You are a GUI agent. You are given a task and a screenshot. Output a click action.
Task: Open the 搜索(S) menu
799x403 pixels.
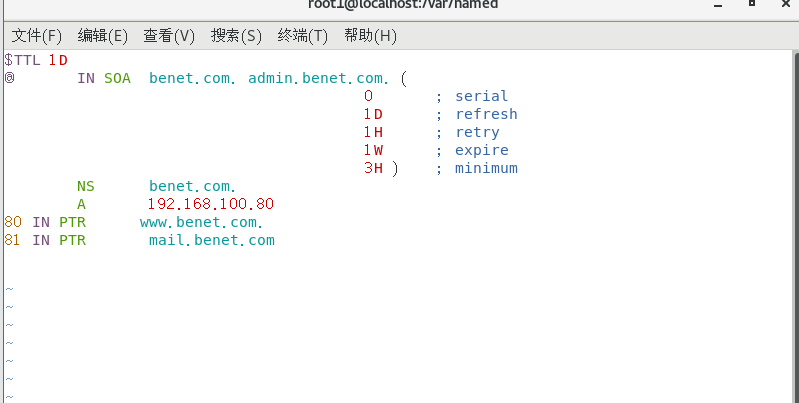click(236, 36)
